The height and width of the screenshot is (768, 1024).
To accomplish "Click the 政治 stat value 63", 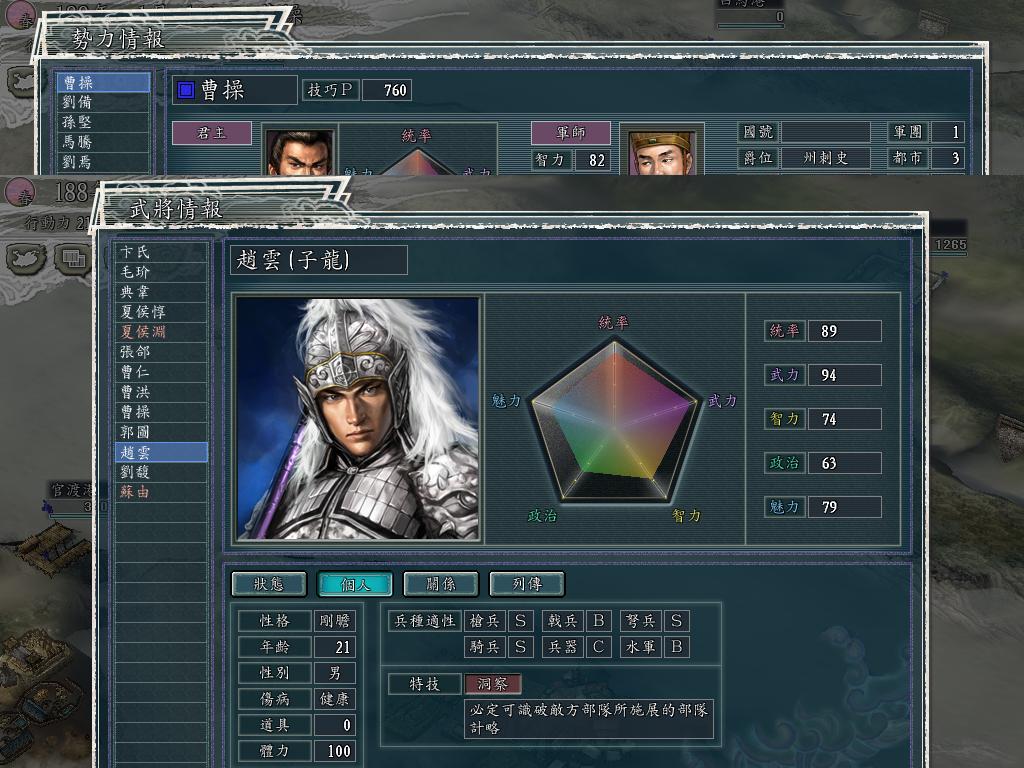I will pos(844,463).
